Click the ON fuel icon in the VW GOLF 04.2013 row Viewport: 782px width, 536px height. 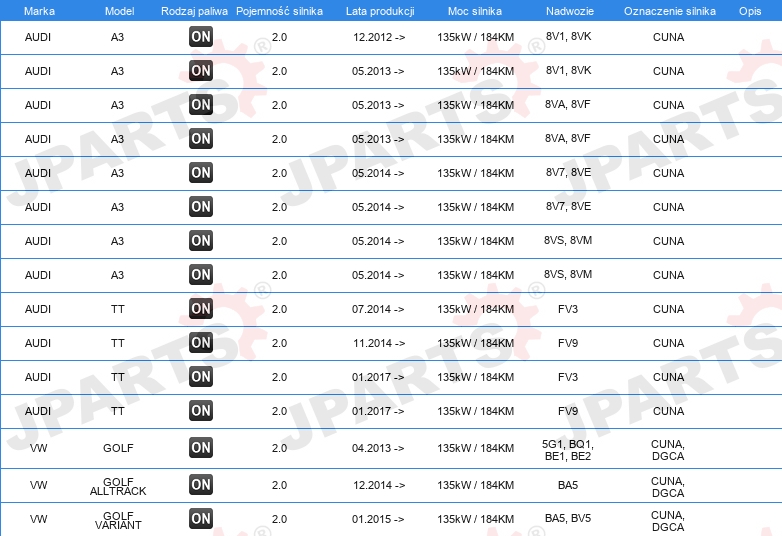pos(201,447)
